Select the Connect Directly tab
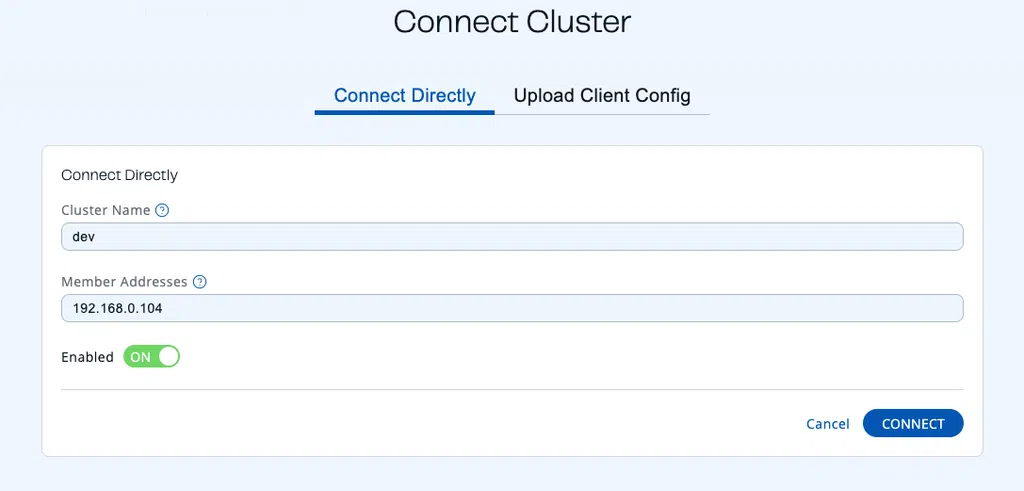 point(405,96)
